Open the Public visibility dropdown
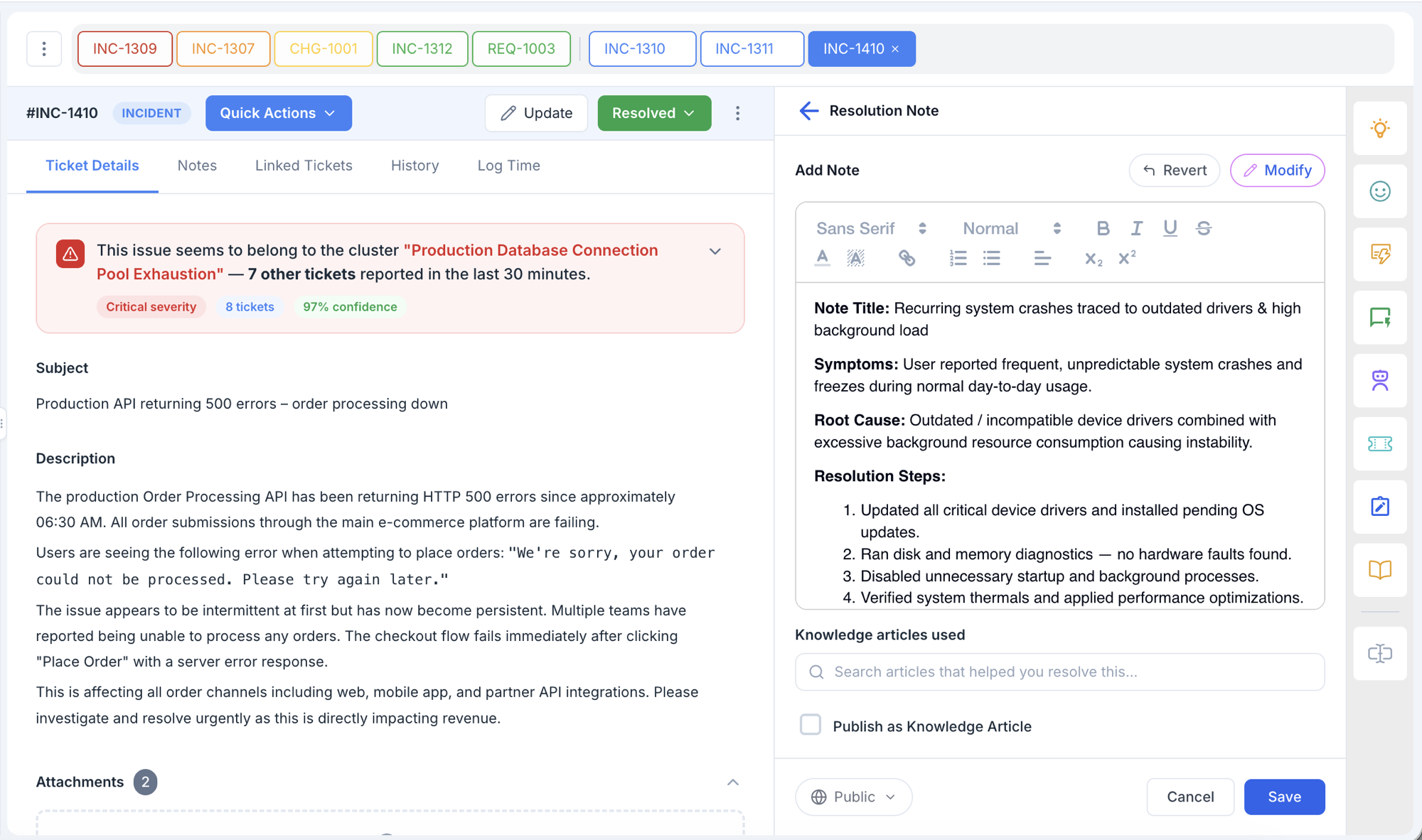 853,797
